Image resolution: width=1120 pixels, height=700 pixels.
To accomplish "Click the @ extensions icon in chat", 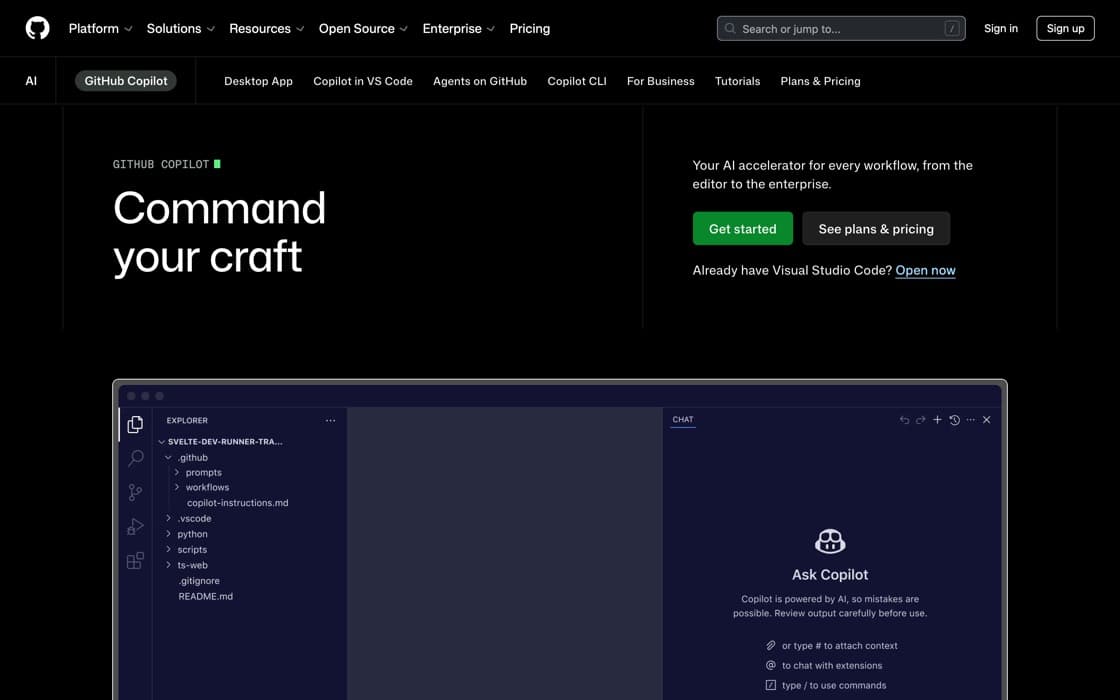I will pyautogui.click(x=771, y=665).
